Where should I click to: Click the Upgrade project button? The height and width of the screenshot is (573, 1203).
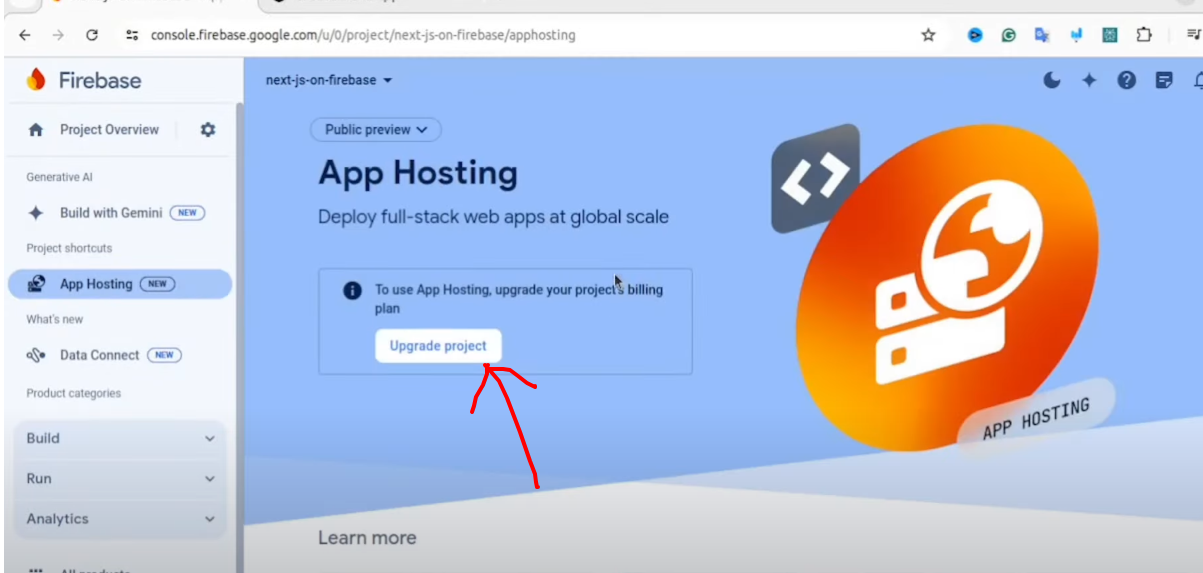click(438, 346)
